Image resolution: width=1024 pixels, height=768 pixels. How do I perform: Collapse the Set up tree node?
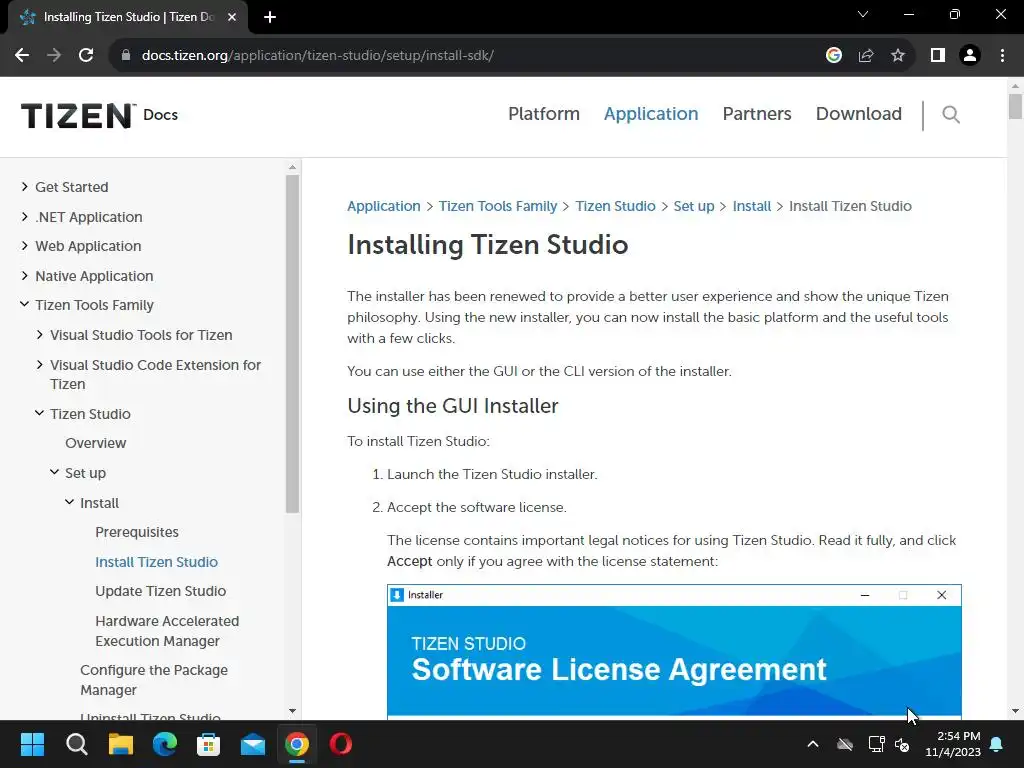[54, 472]
